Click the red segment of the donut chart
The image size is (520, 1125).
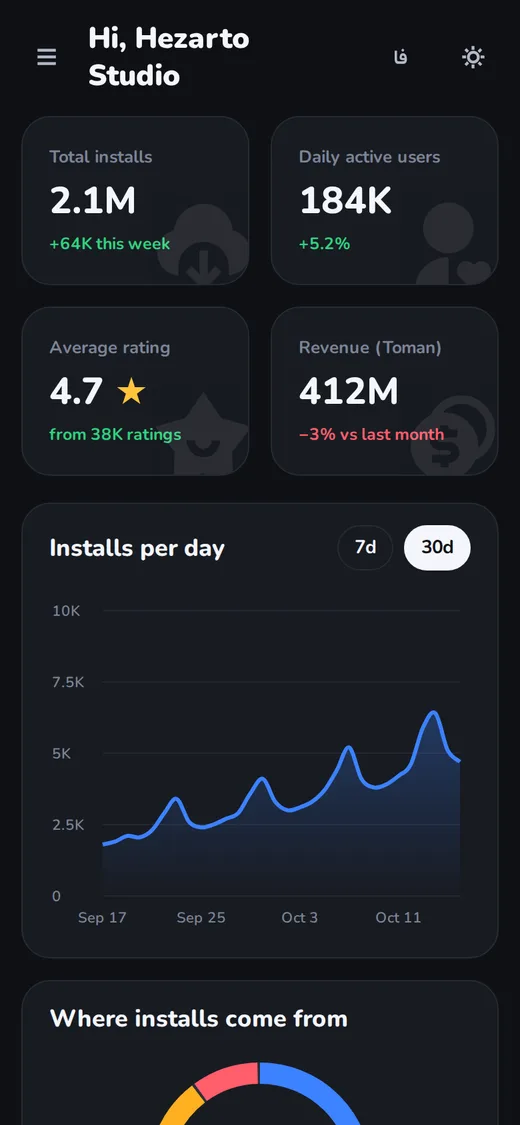228,1079
